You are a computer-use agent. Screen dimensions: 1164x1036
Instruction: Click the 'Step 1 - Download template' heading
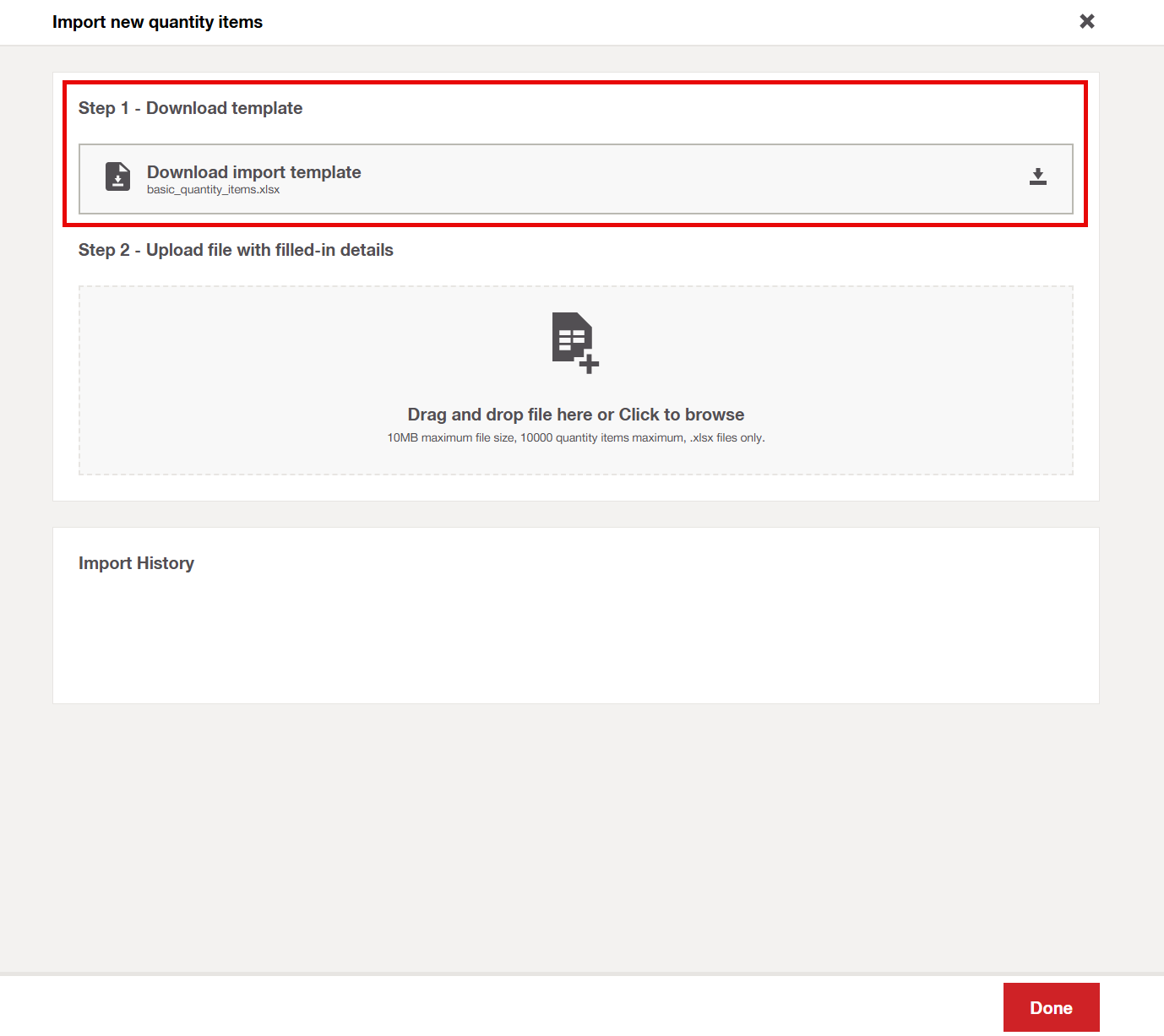click(x=190, y=108)
